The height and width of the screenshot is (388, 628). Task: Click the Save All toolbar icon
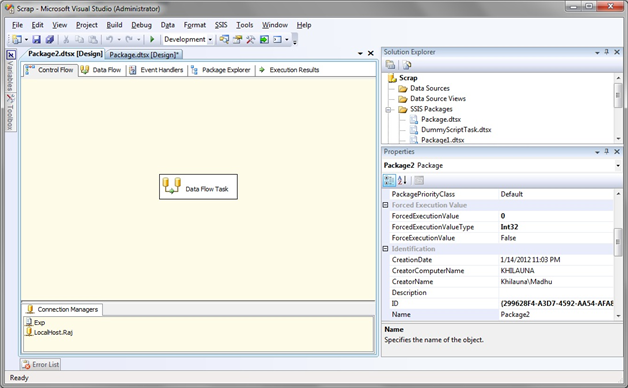pyautogui.click(x=50, y=39)
